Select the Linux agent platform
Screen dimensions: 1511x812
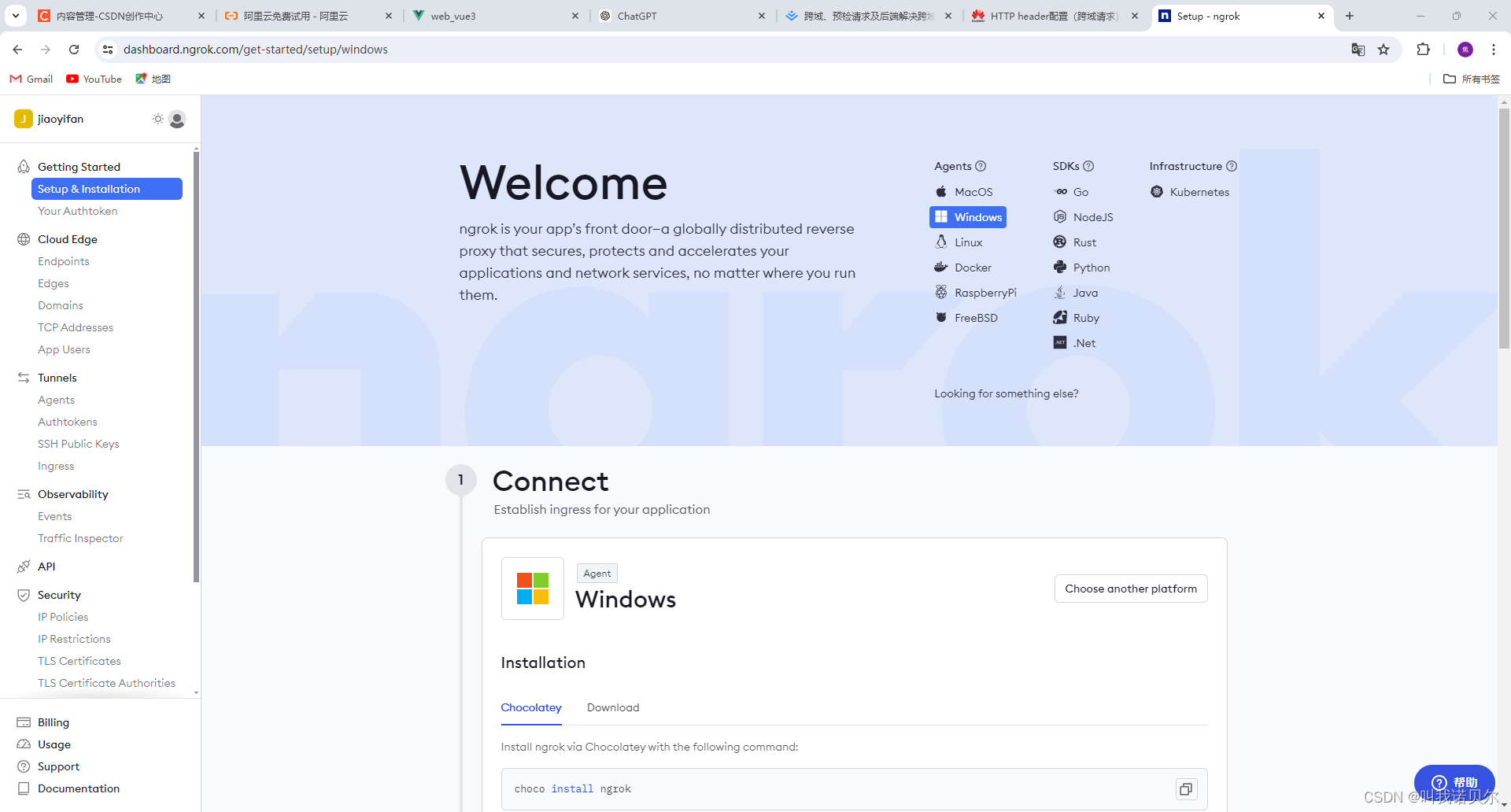(959, 242)
